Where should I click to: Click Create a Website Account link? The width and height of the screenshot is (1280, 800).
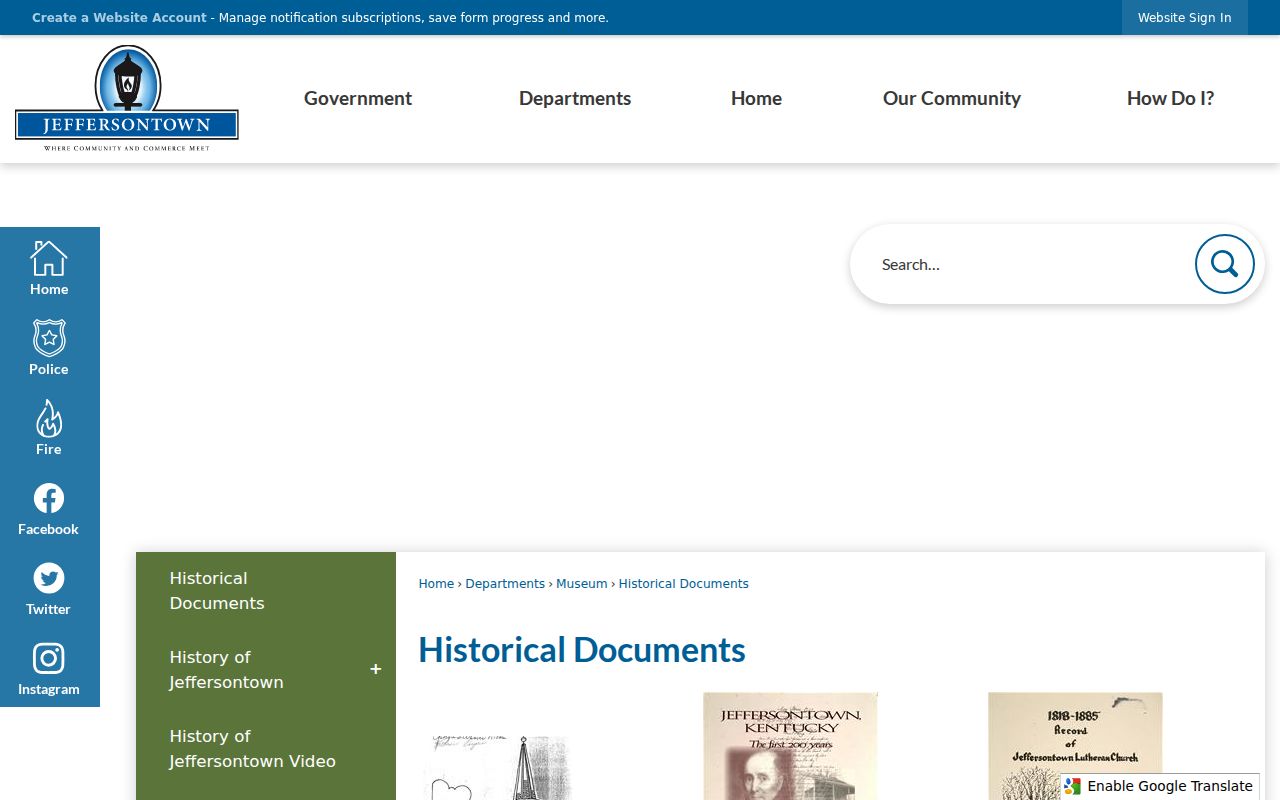119,18
